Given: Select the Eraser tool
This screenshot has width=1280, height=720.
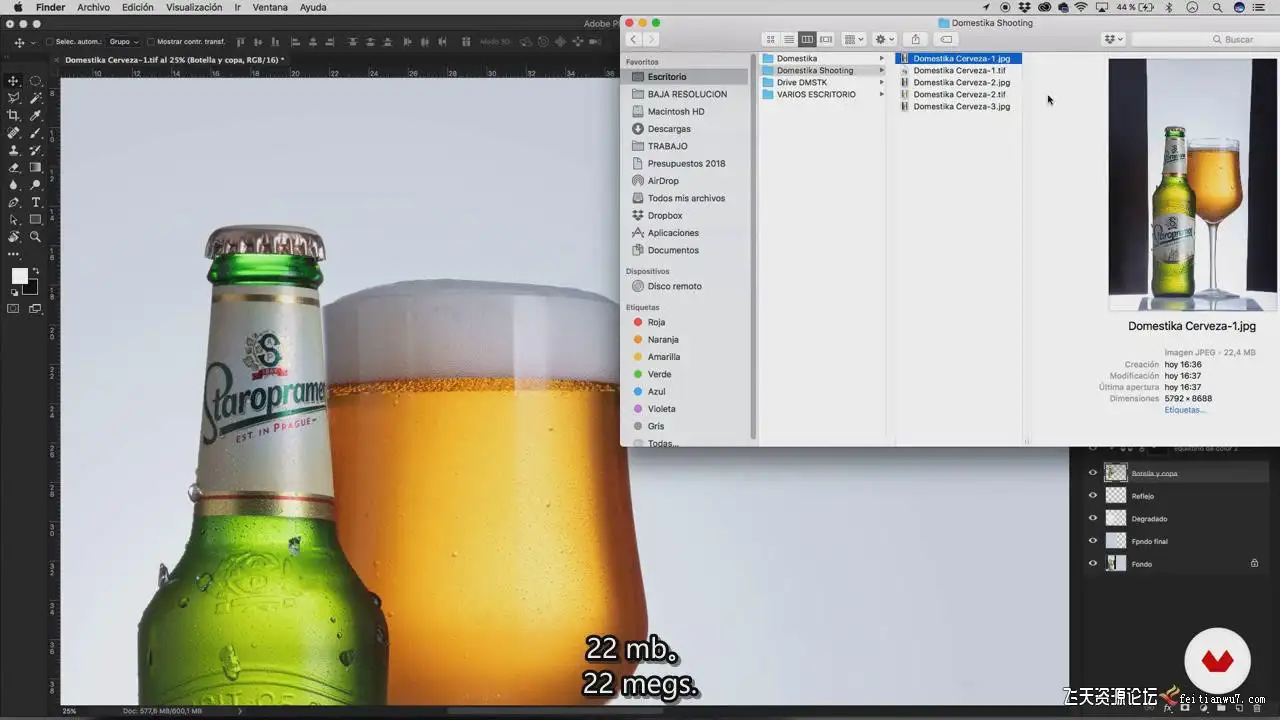Looking at the screenshot, I should click(x=14, y=167).
